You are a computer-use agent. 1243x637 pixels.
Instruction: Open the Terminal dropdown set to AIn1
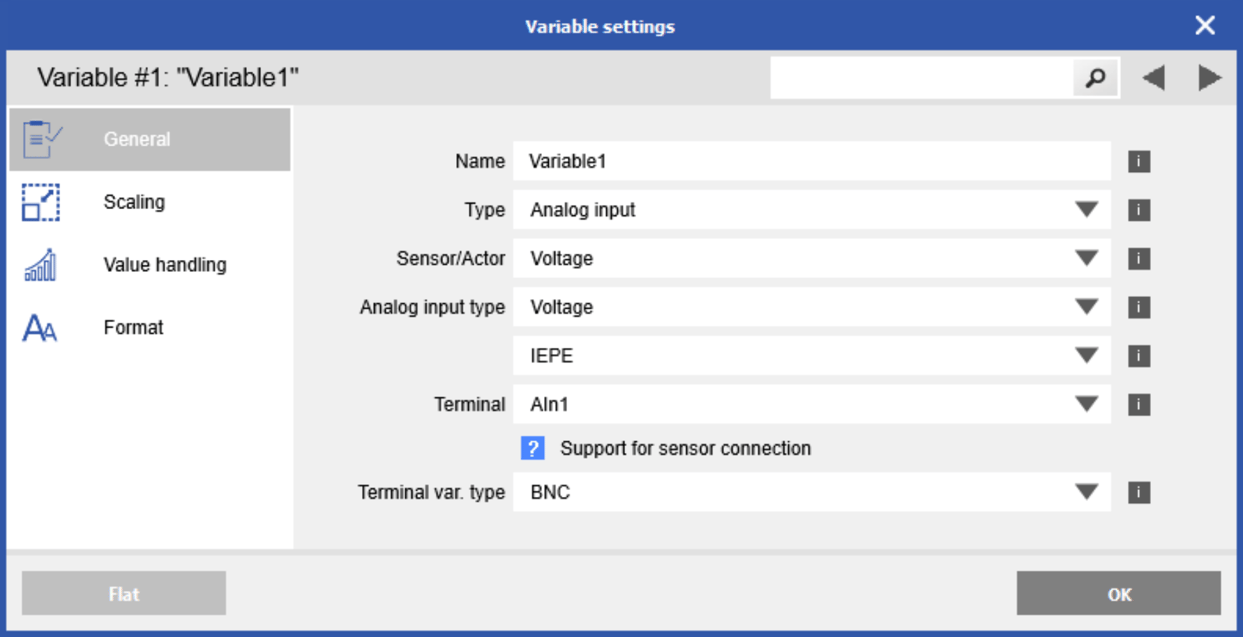[x=1086, y=404]
